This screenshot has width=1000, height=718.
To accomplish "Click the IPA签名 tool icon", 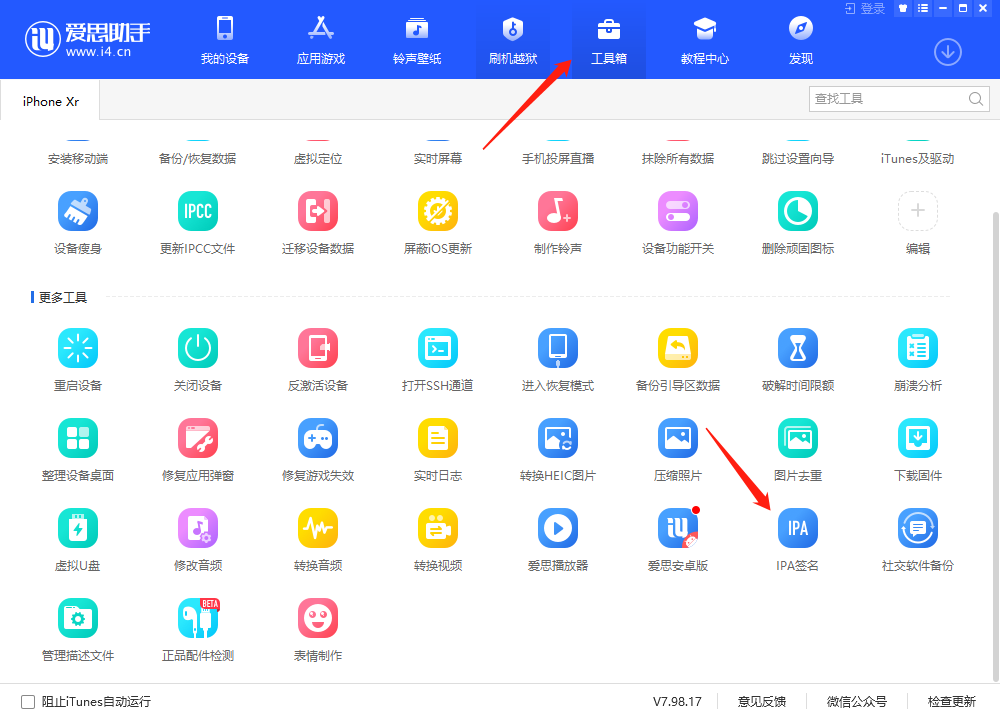I will (x=798, y=528).
